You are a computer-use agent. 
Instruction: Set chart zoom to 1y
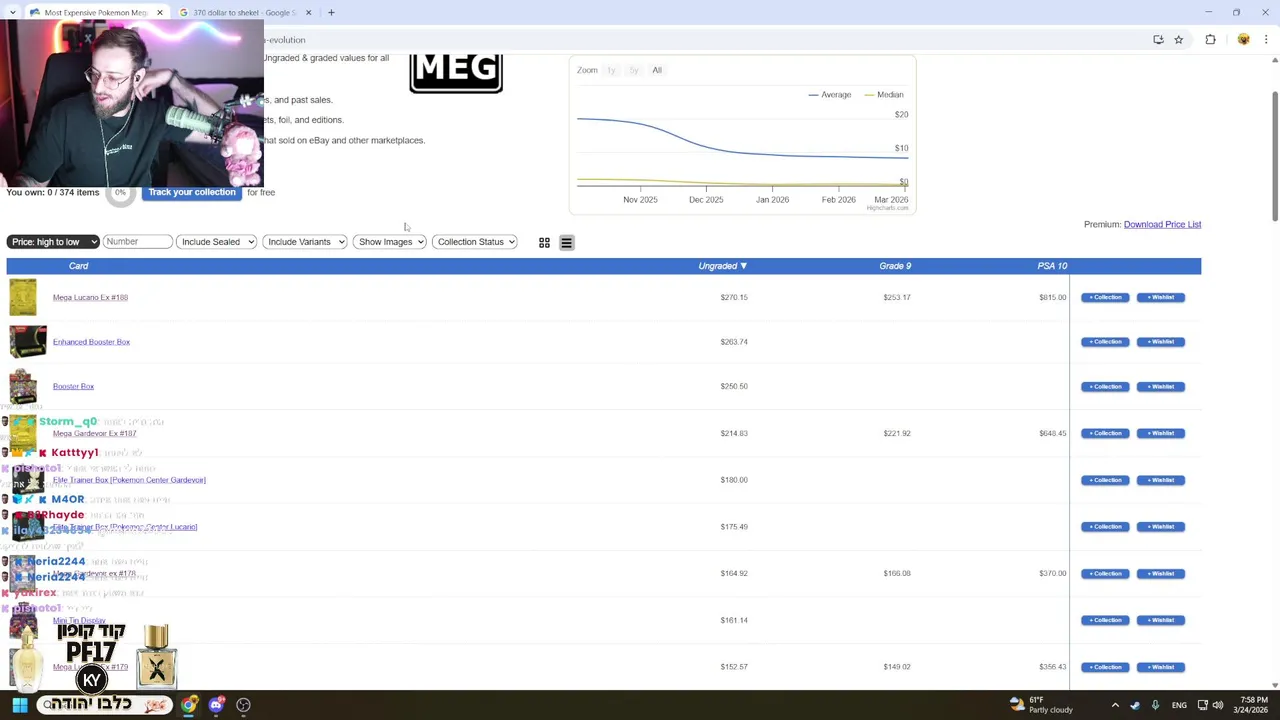point(610,70)
